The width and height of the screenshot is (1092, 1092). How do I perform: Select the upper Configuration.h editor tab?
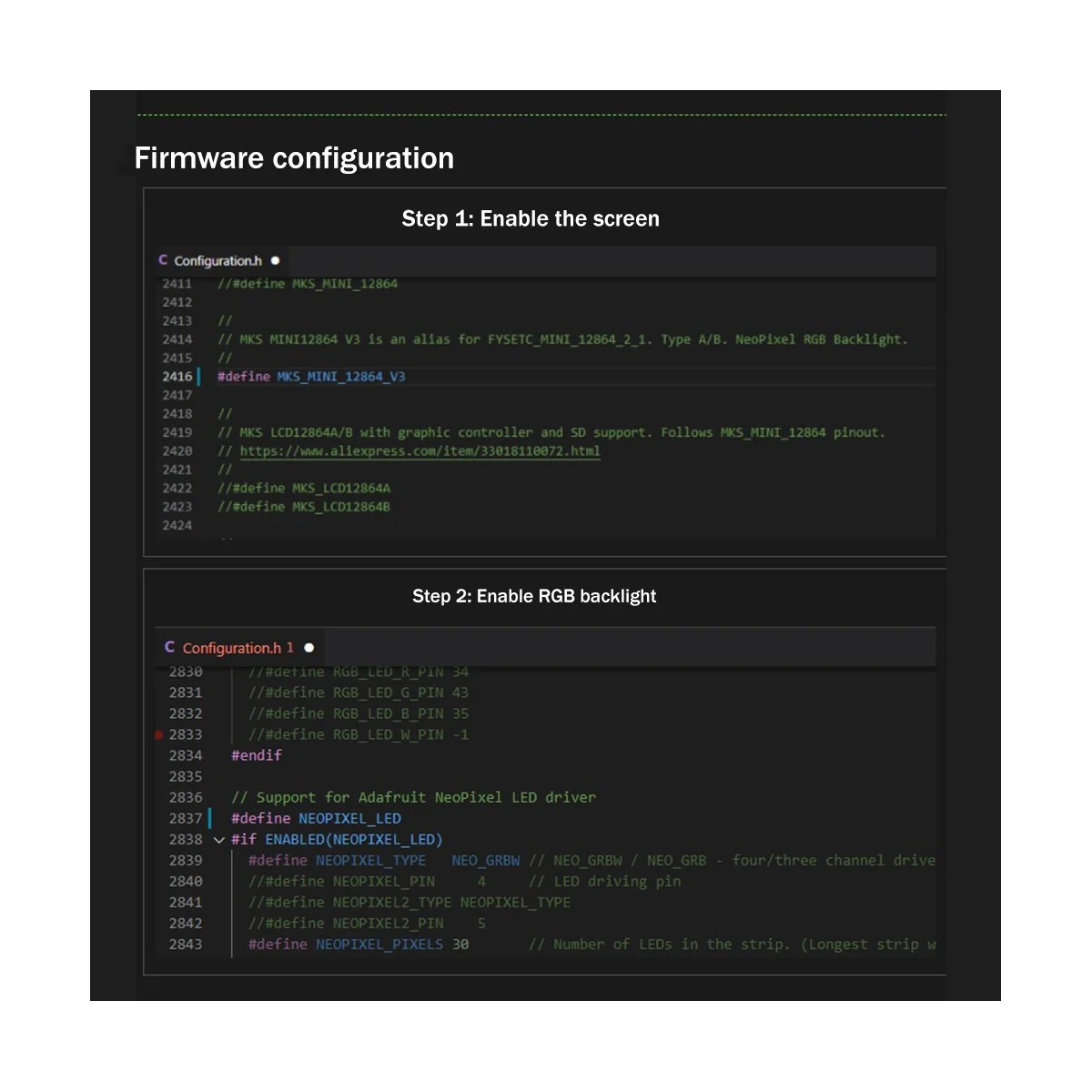point(218,261)
